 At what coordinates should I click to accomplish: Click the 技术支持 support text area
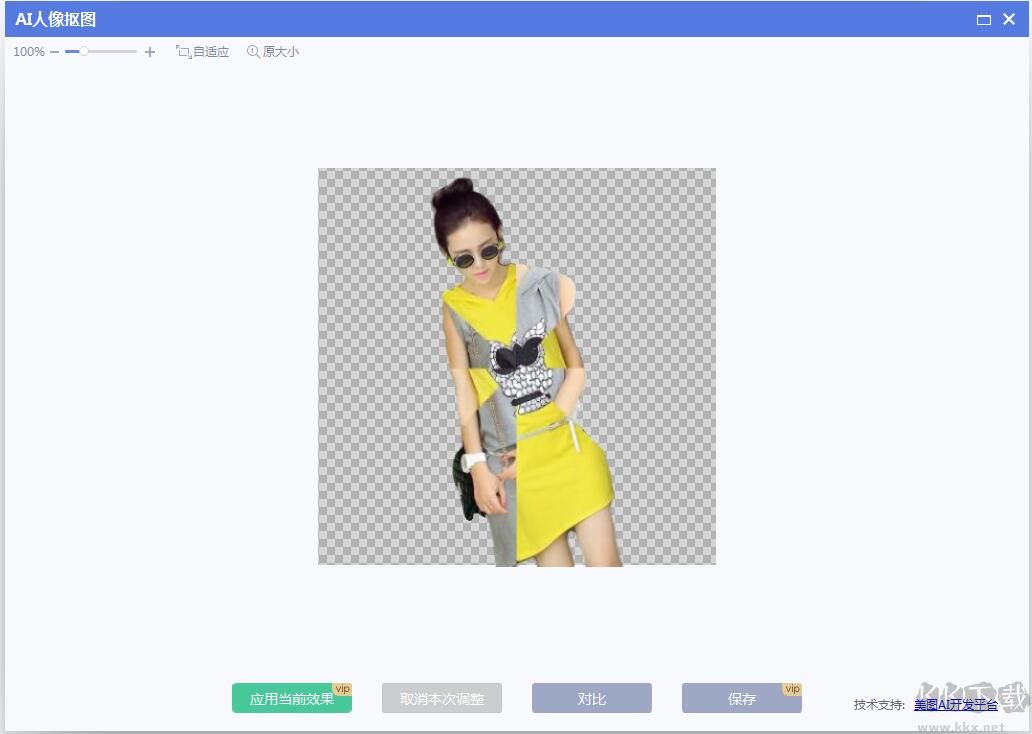(x=880, y=704)
